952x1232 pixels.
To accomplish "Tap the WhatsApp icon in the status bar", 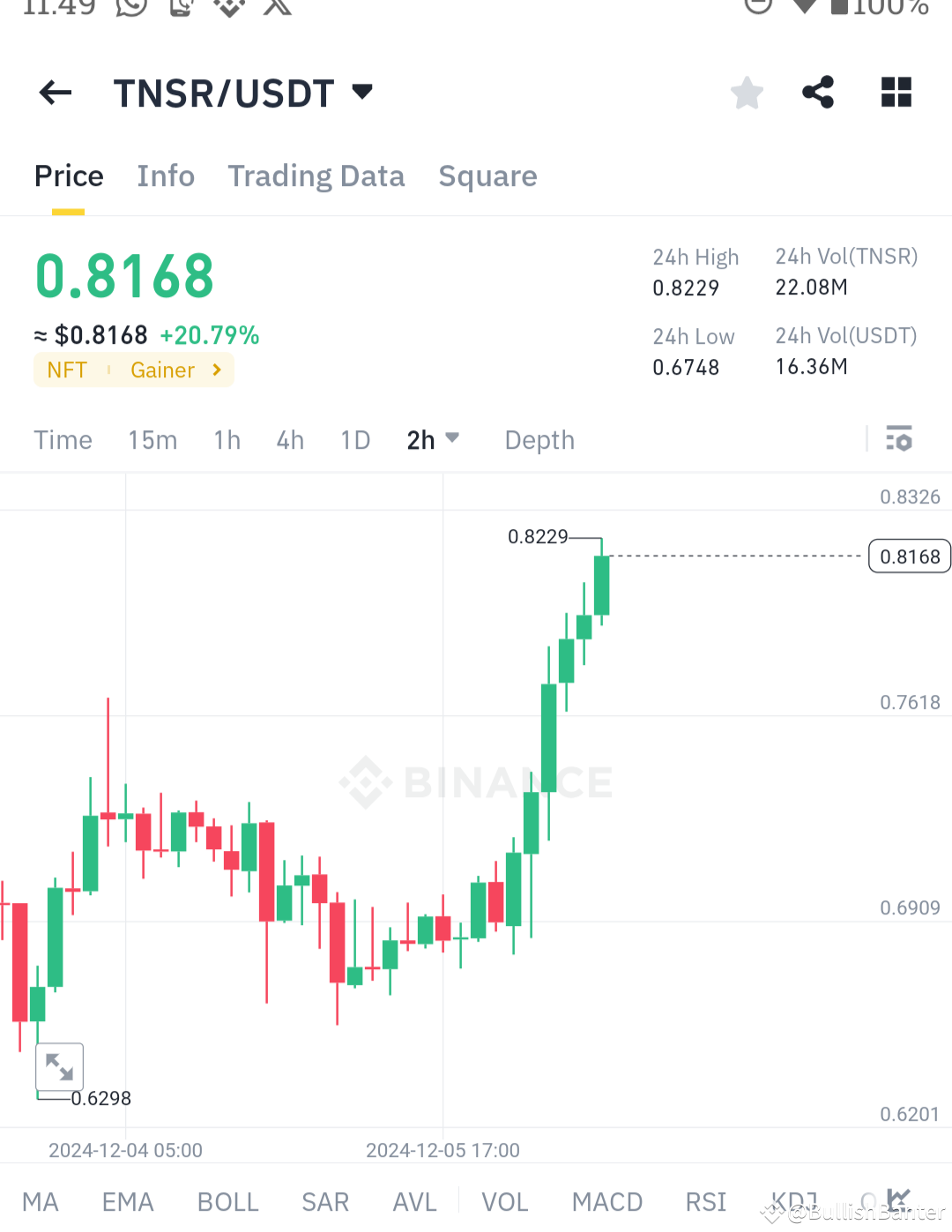I will [130, 9].
